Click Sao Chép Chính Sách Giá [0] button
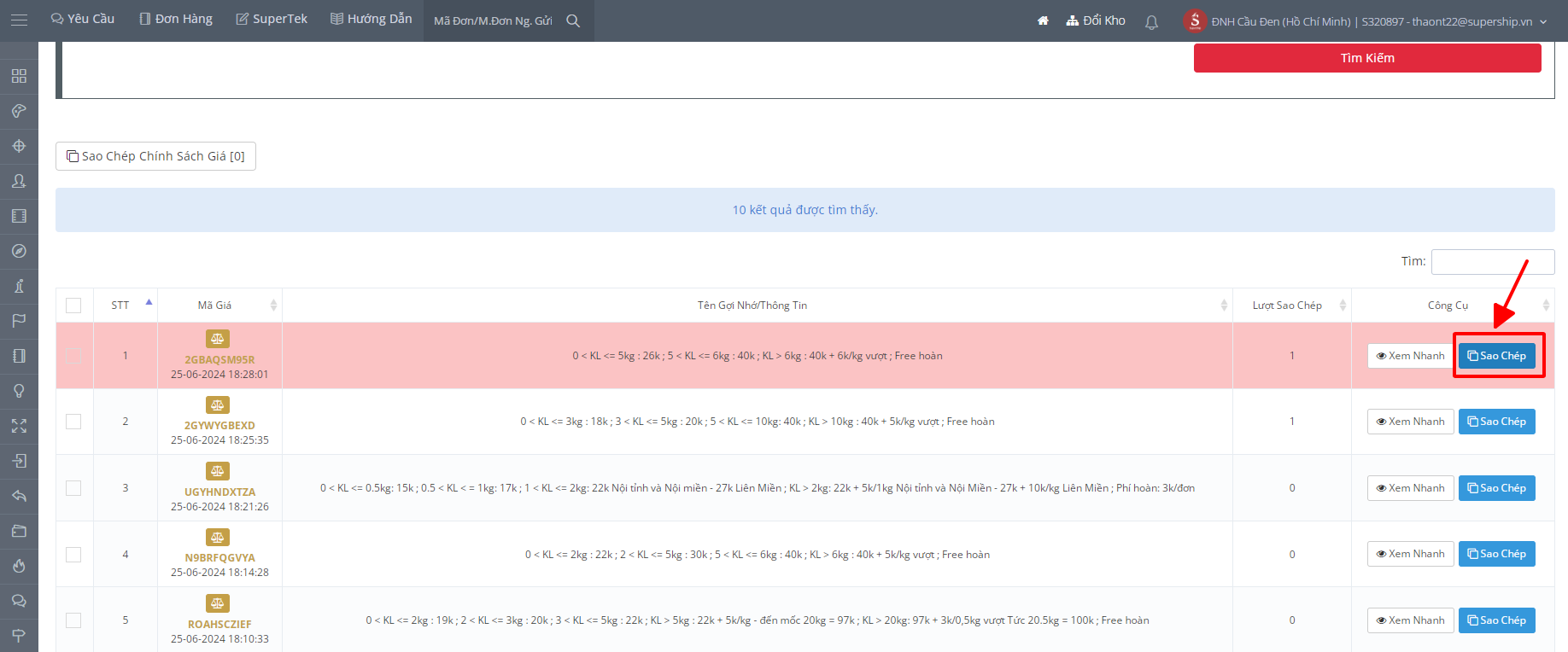This screenshot has height=652, width=1568. 155,156
